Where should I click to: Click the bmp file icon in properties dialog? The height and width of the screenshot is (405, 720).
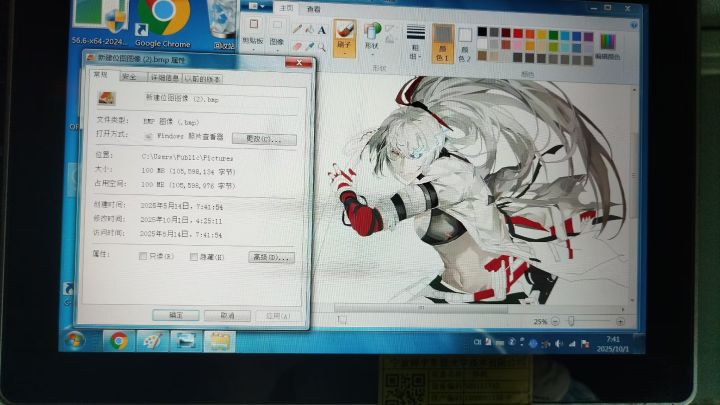click(107, 98)
